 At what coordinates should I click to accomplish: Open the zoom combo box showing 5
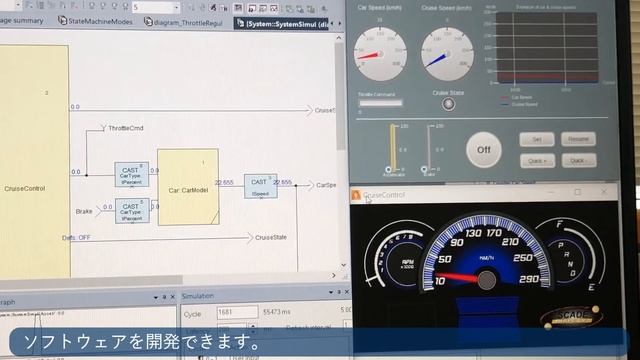click(156, 7)
